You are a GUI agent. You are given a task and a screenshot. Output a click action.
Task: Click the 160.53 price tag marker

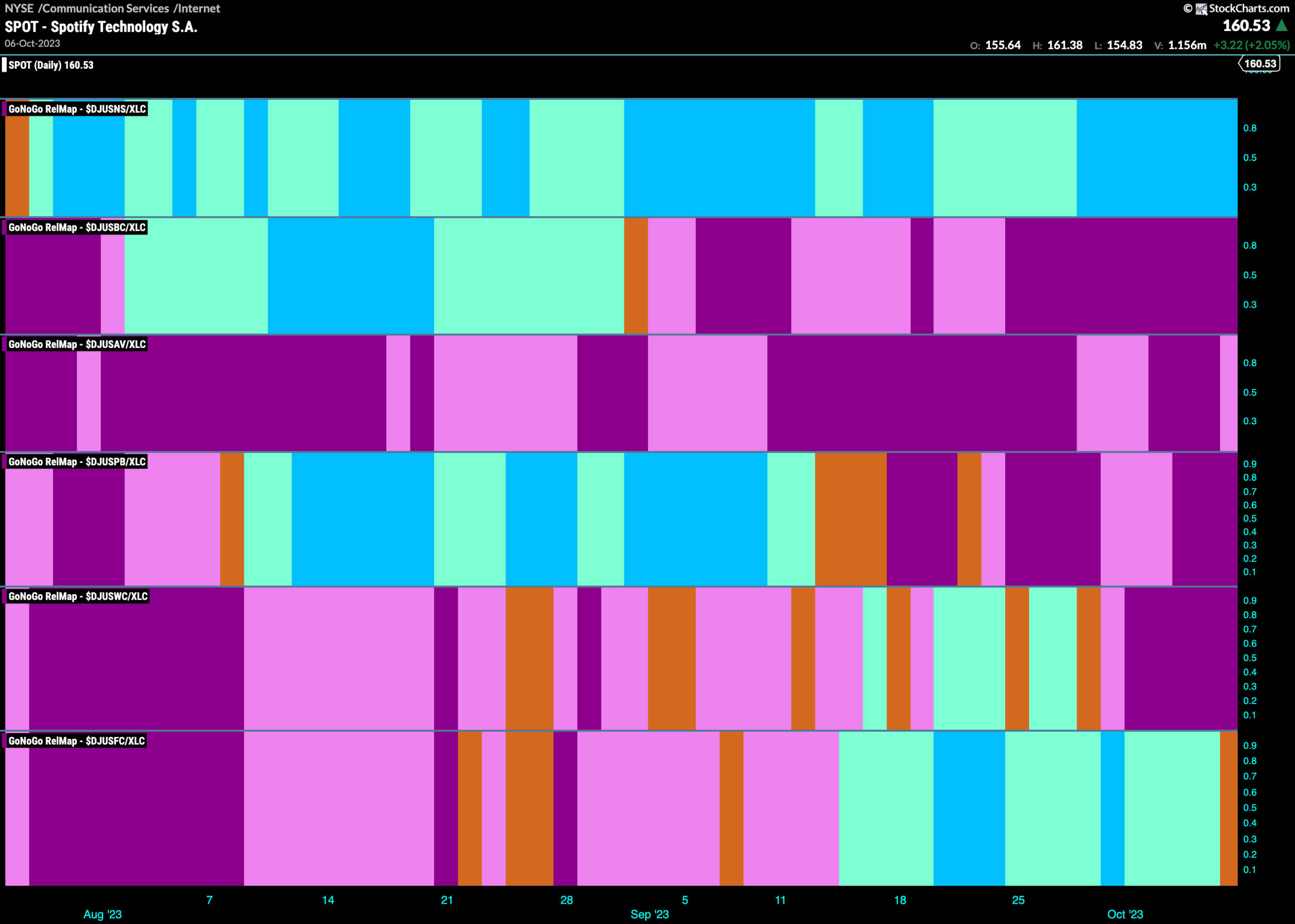pyautogui.click(x=1260, y=64)
